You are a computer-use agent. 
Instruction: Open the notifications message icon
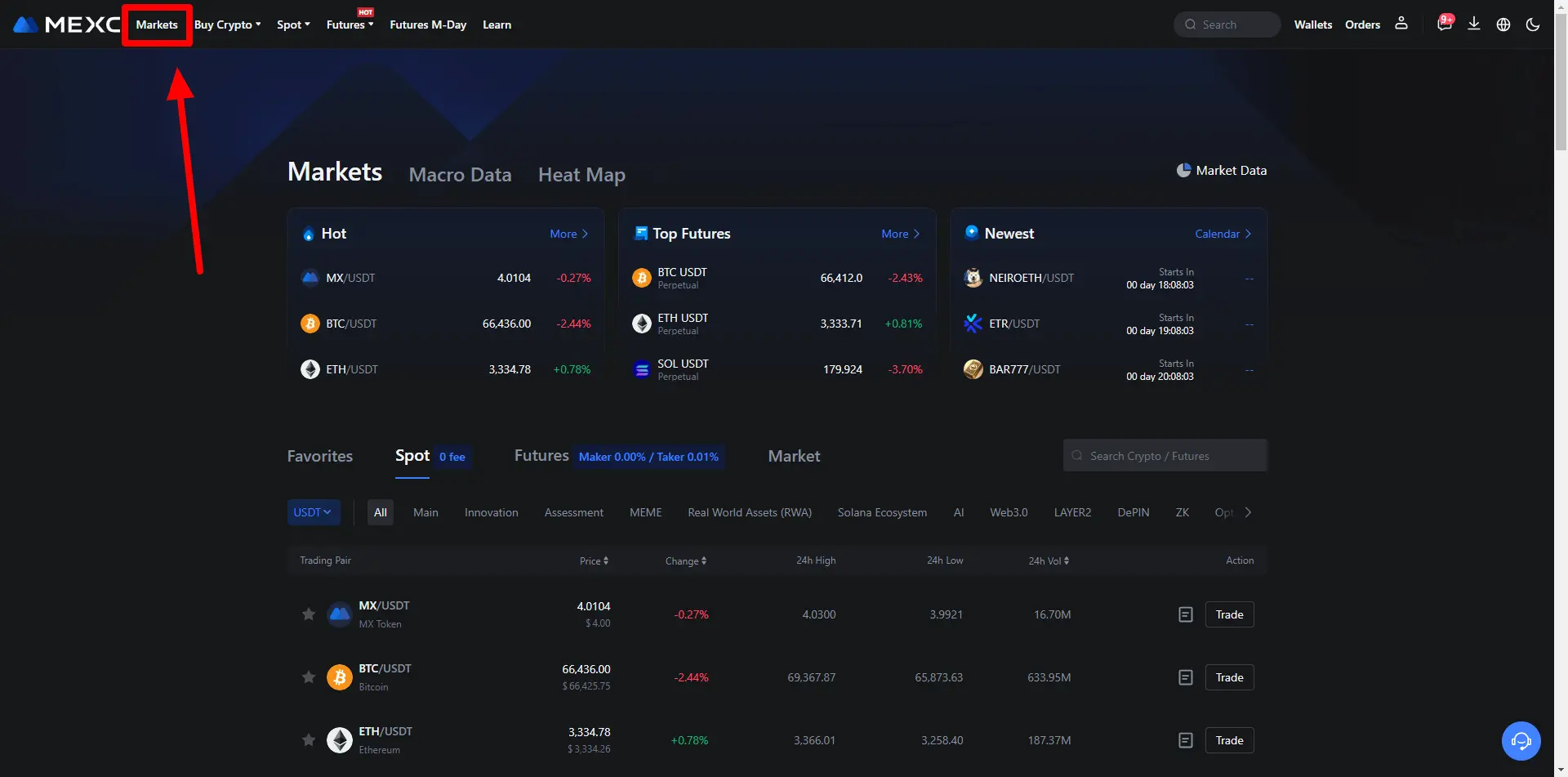tap(1444, 25)
